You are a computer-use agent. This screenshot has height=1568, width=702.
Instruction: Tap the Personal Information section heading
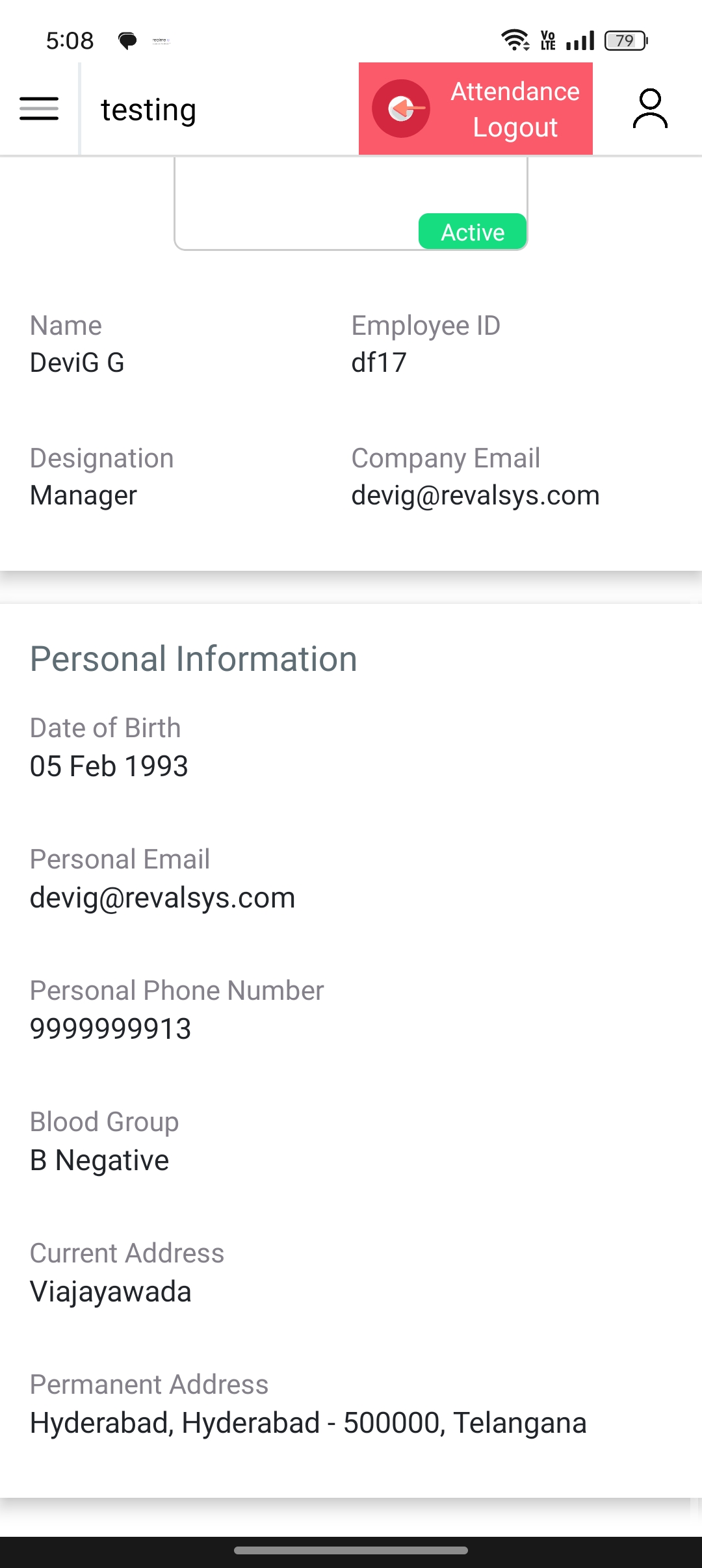pos(194,659)
